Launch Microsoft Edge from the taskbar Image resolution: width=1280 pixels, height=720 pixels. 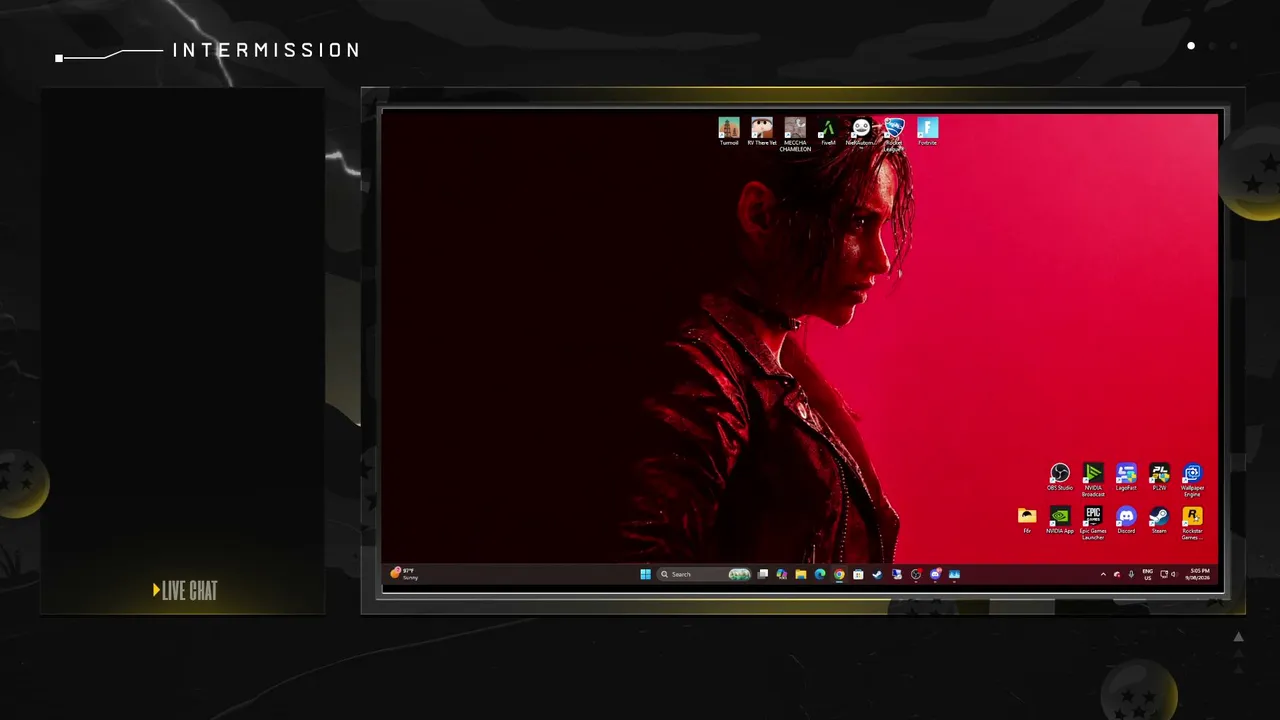click(820, 574)
